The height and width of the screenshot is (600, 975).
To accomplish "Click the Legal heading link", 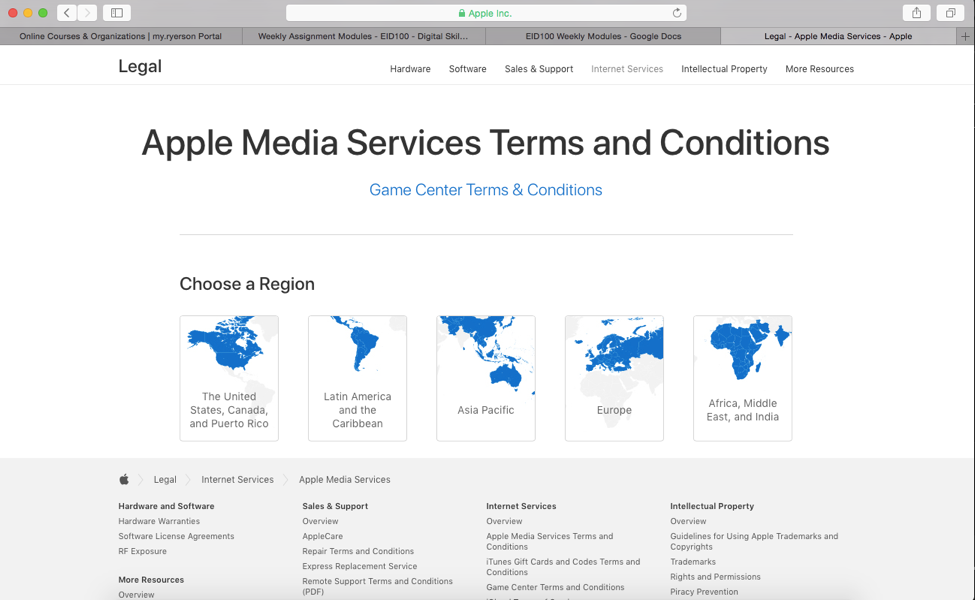I will tap(140, 67).
